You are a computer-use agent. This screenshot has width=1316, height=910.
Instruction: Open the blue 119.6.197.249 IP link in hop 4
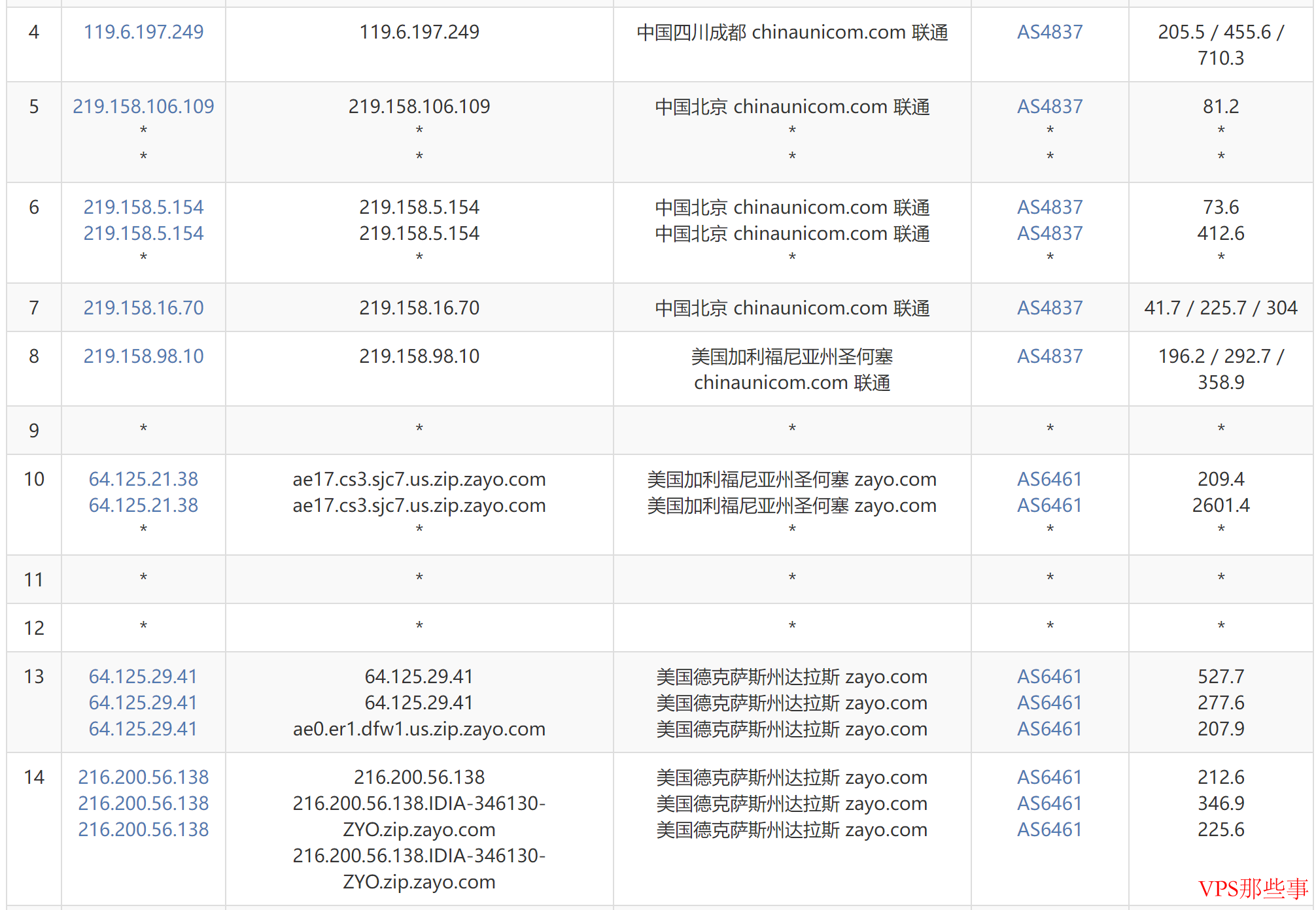click(143, 32)
